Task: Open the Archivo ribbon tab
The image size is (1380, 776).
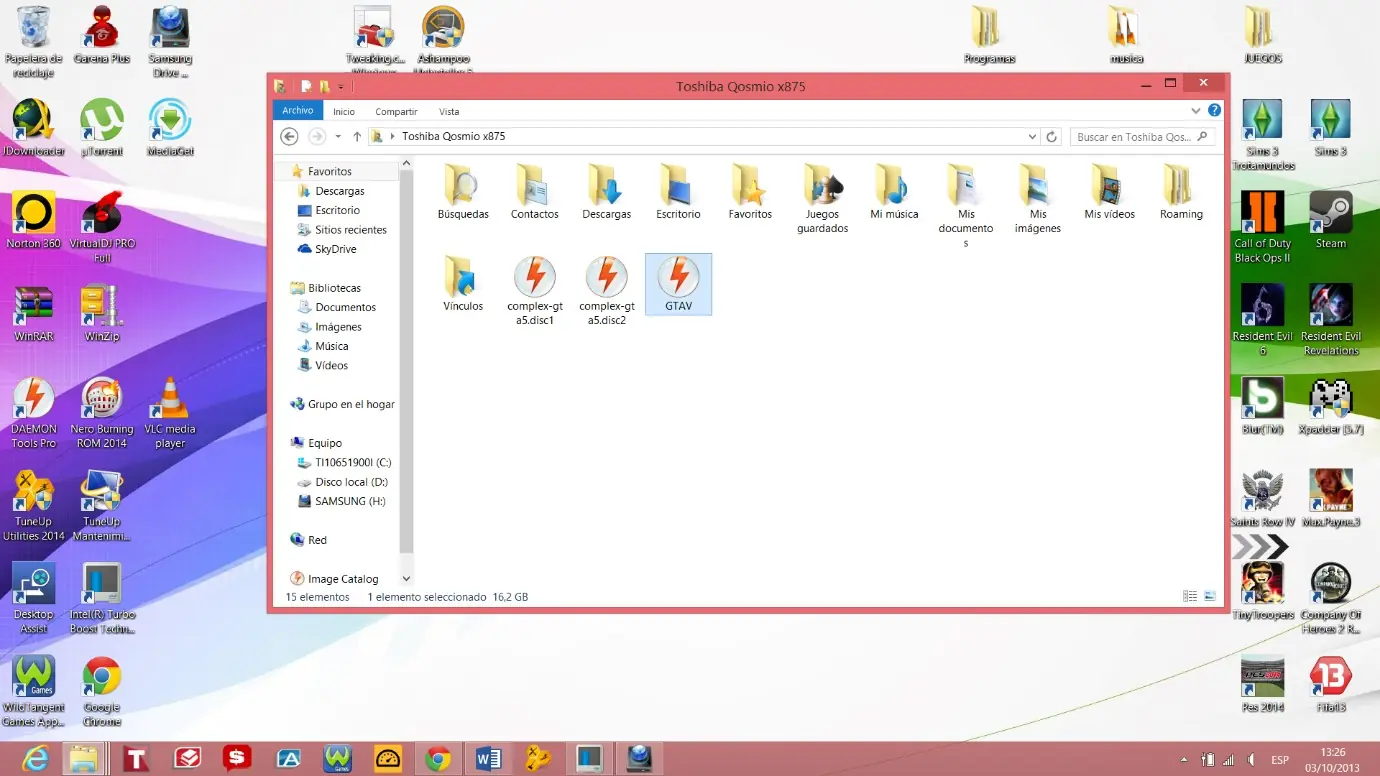Action: point(298,111)
